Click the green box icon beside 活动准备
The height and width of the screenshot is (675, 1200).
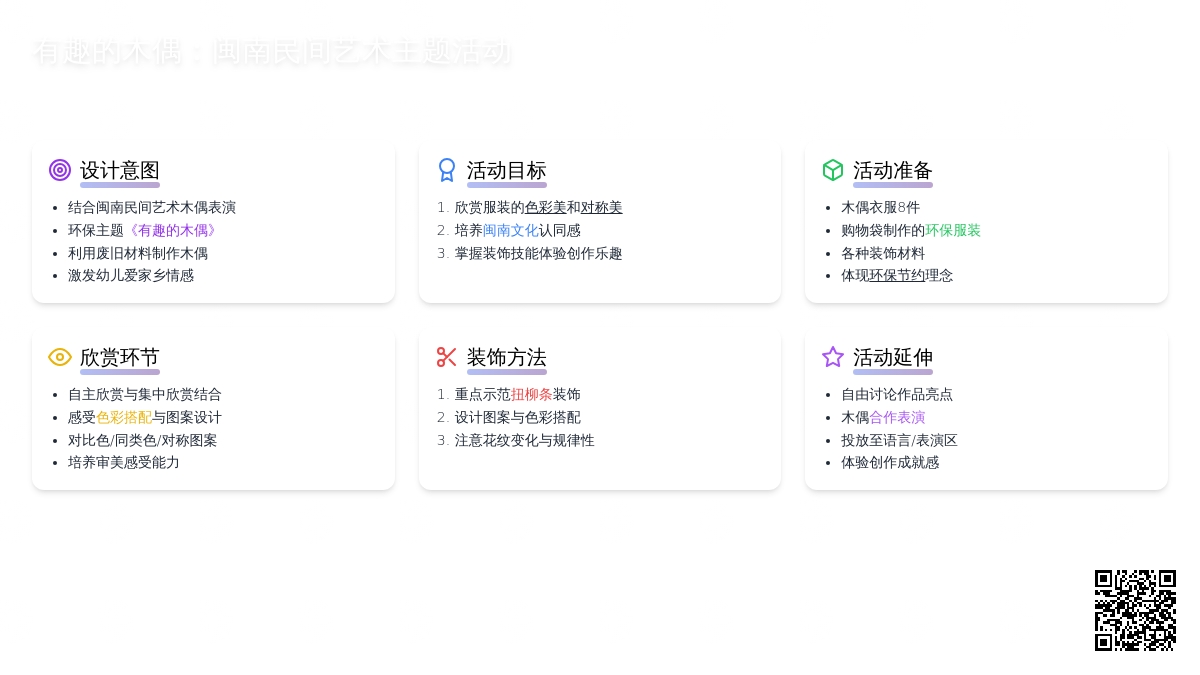[833, 170]
